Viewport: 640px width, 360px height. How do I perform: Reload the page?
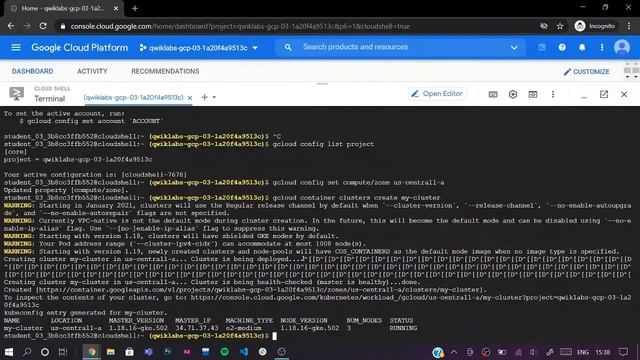pyautogui.click(x=43, y=26)
